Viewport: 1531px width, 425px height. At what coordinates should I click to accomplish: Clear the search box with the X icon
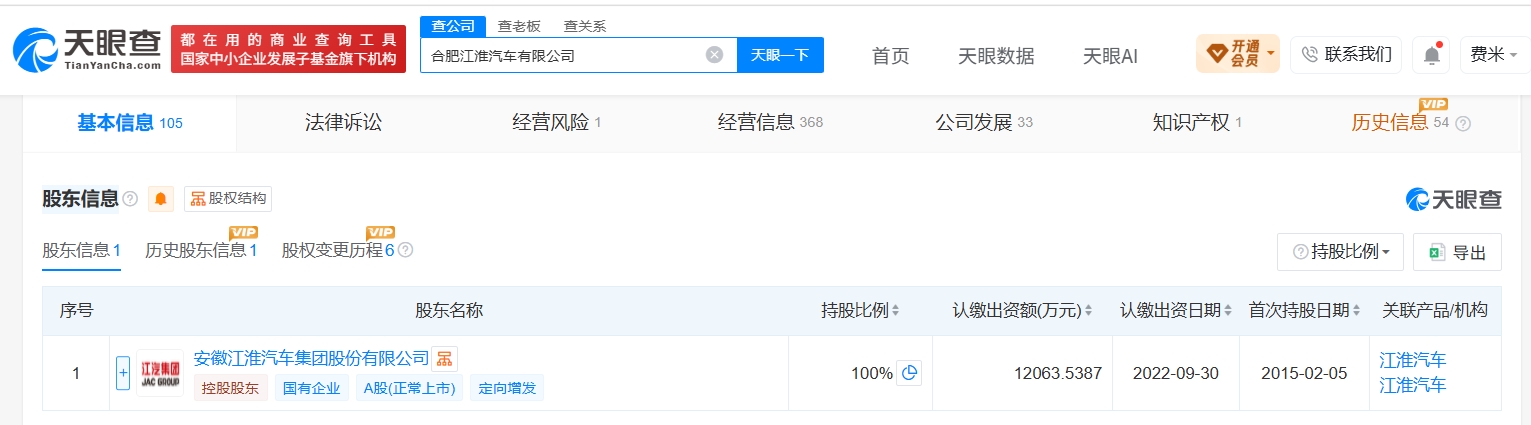click(714, 55)
